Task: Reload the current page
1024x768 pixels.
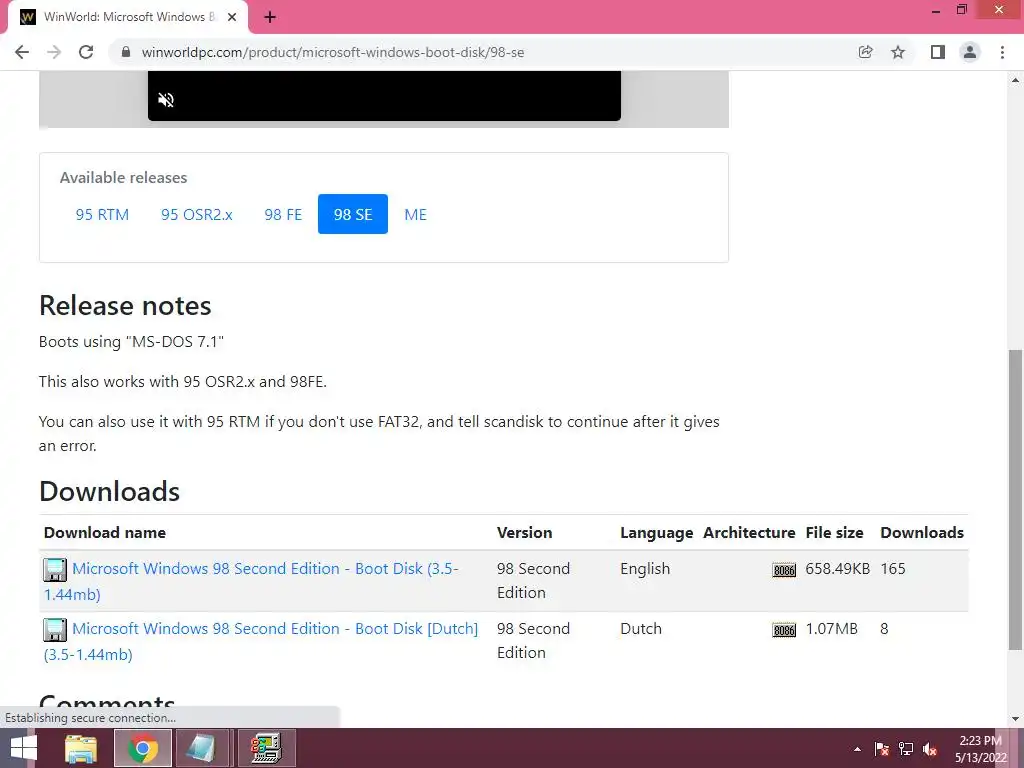Action: [86, 52]
